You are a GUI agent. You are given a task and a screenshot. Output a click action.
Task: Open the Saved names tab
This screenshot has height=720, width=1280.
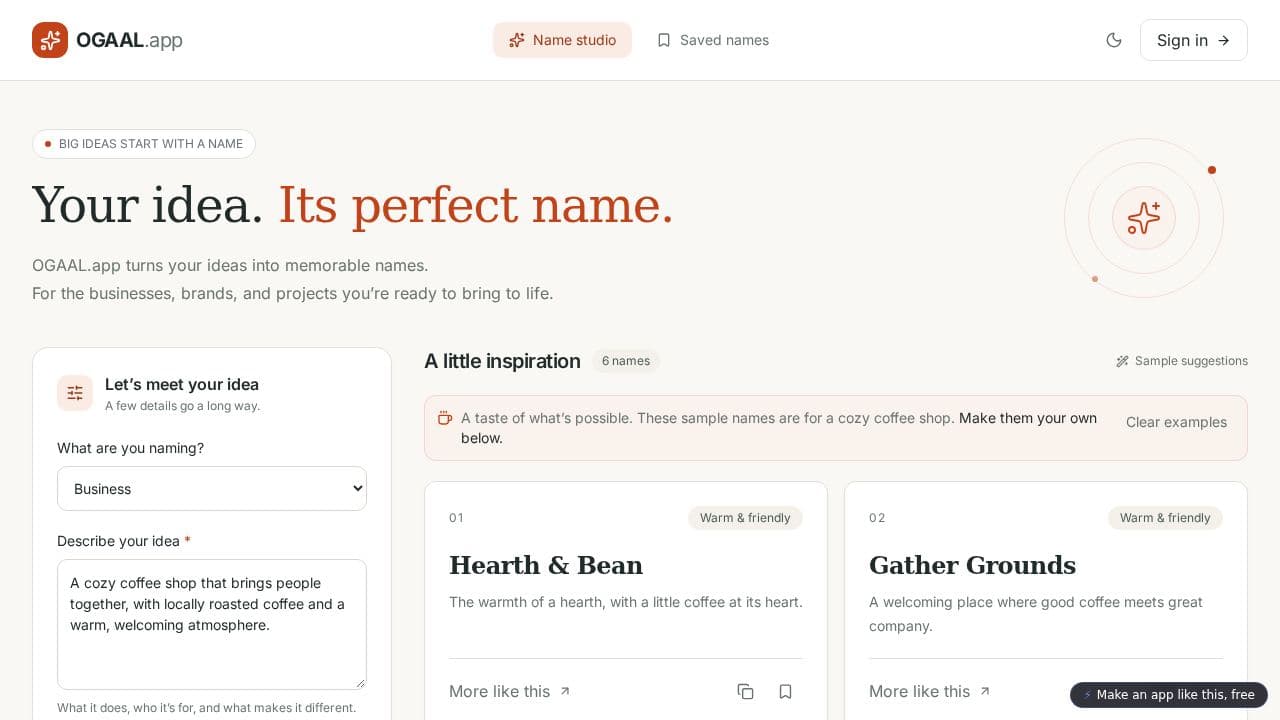pos(712,40)
